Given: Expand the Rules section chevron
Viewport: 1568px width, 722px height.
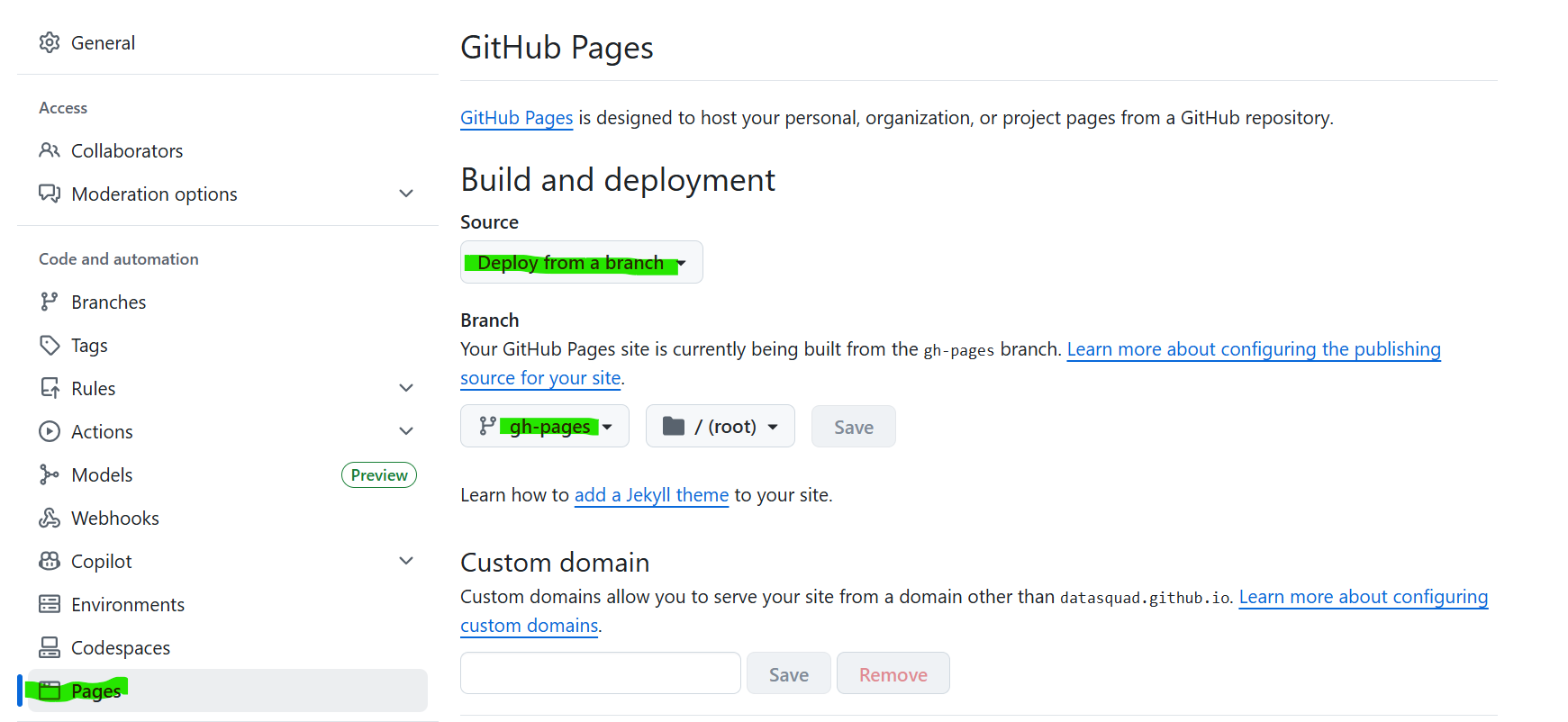Looking at the screenshot, I should pos(406,388).
